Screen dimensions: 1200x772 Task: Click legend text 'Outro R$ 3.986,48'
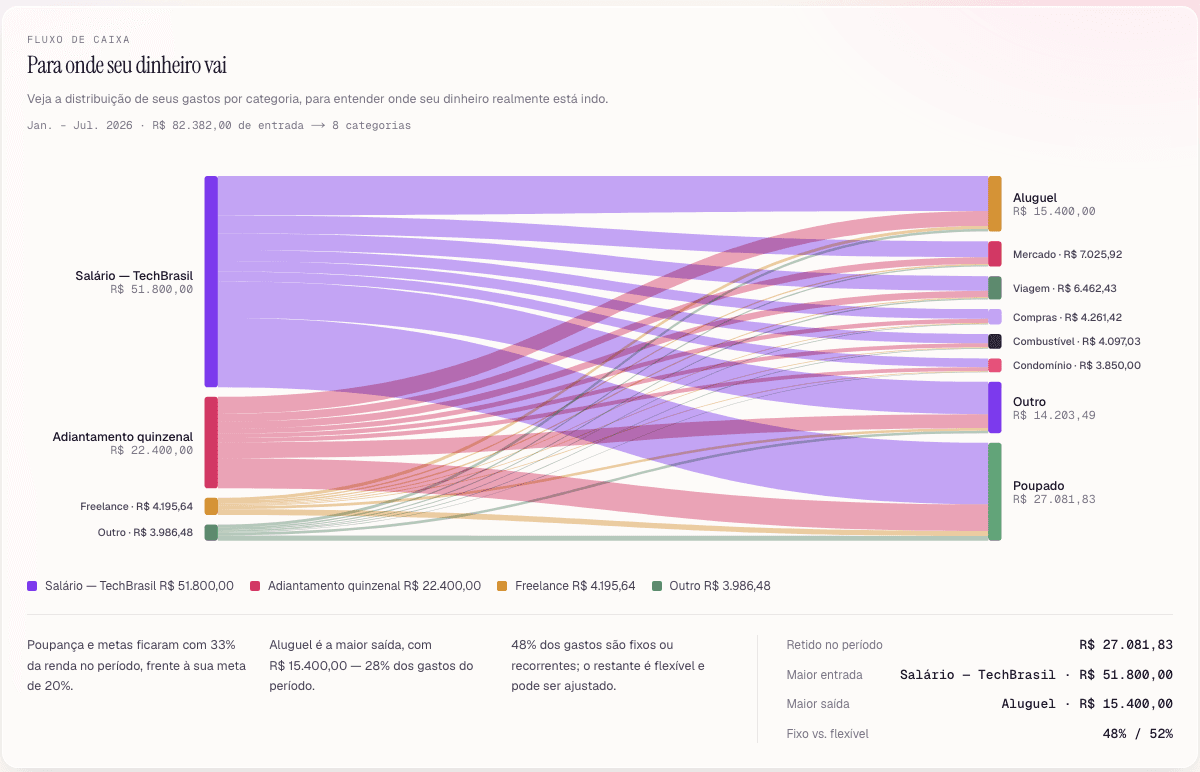pyautogui.click(x=720, y=586)
